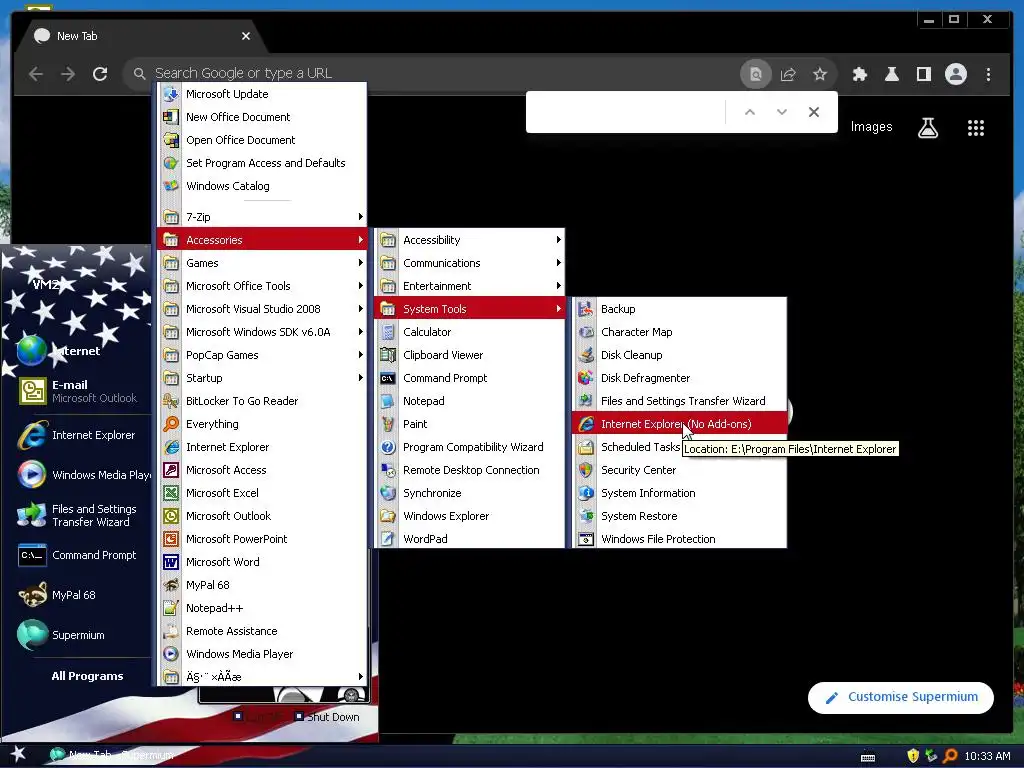Click the share page icon
Viewport: 1024px width, 768px height.
[x=788, y=74]
